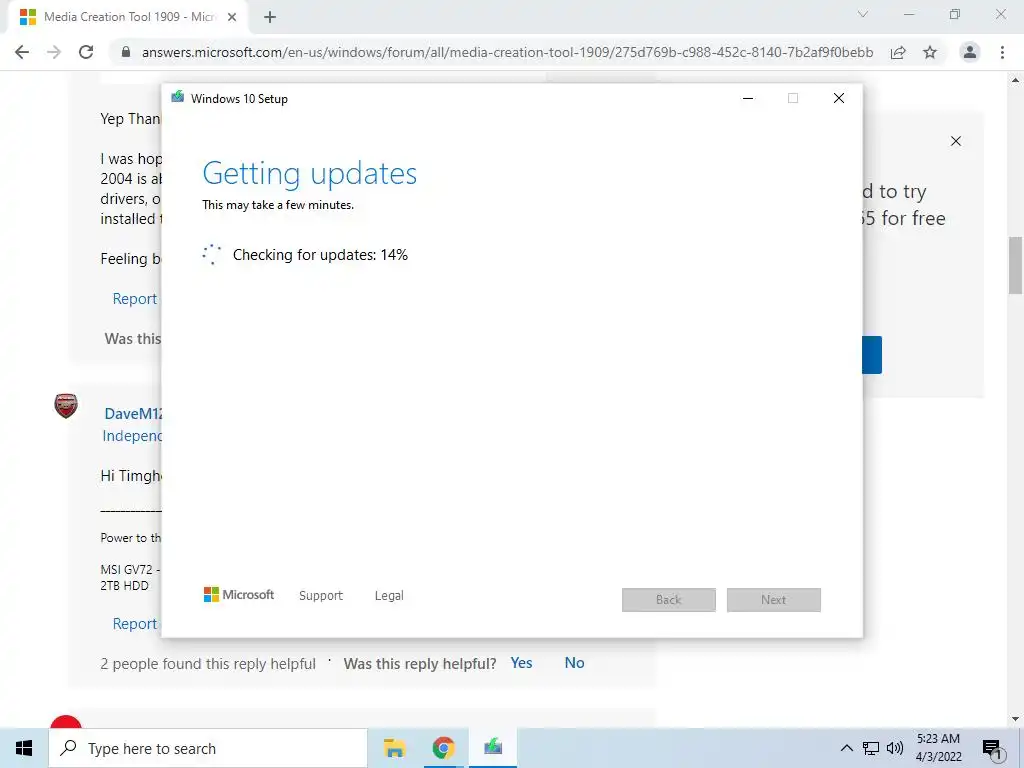Reload the page in Chrome

click(86, 52)
